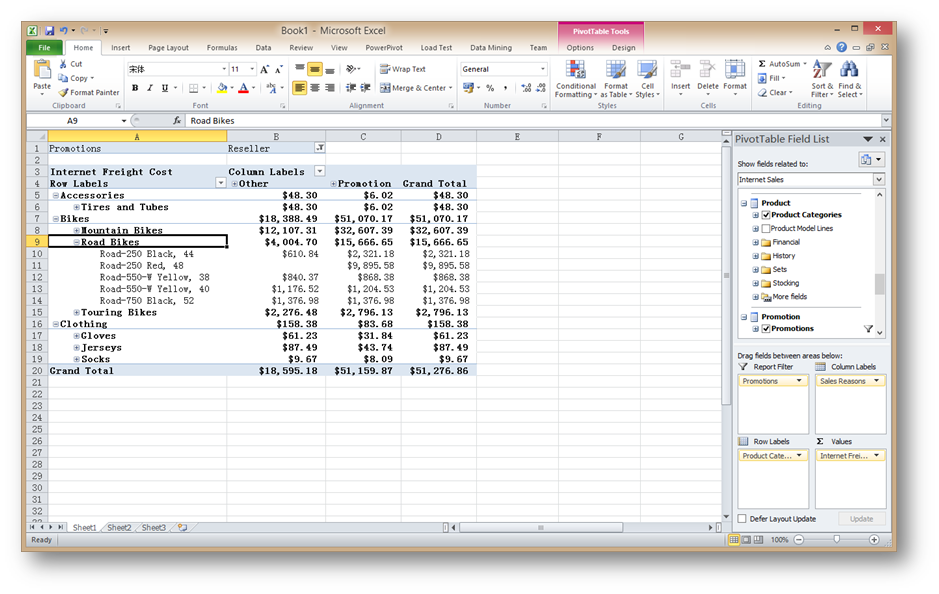
Task: Toggle Italic formatting
Action: coord(150,88)
